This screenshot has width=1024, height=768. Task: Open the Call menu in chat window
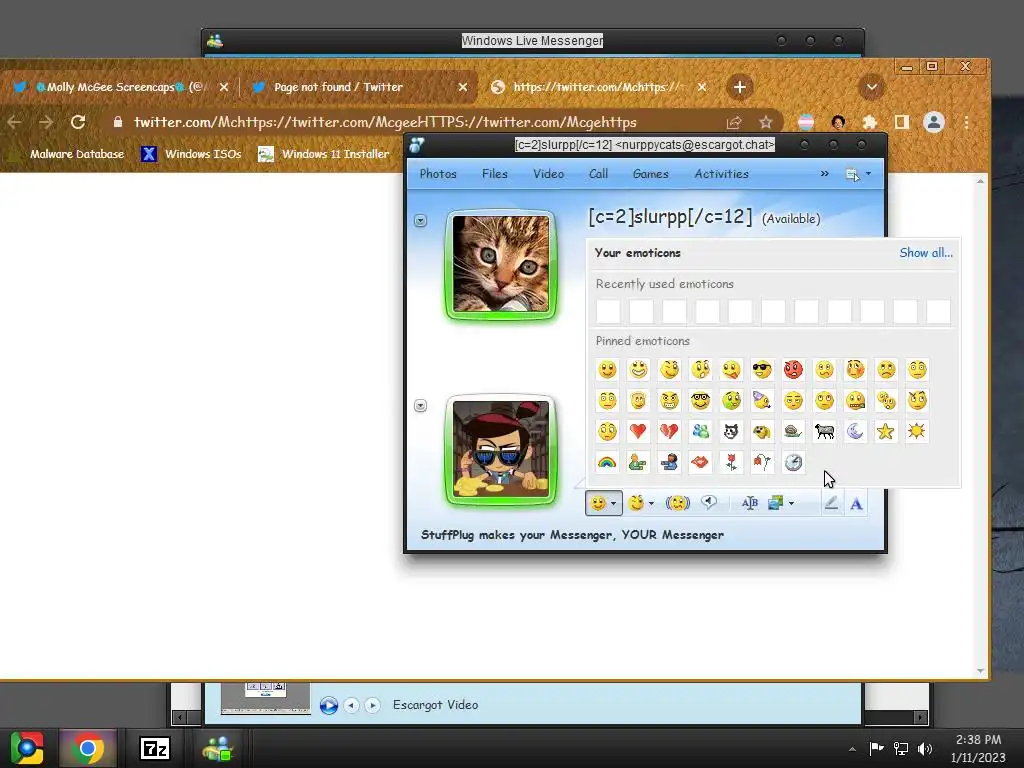(598, 174)
